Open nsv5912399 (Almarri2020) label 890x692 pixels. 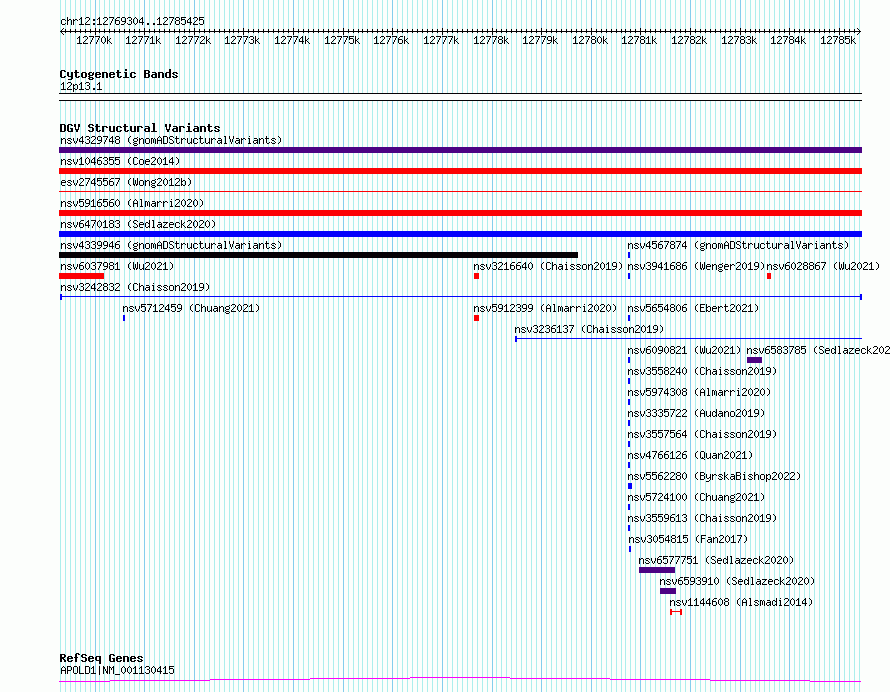[545, 308]
